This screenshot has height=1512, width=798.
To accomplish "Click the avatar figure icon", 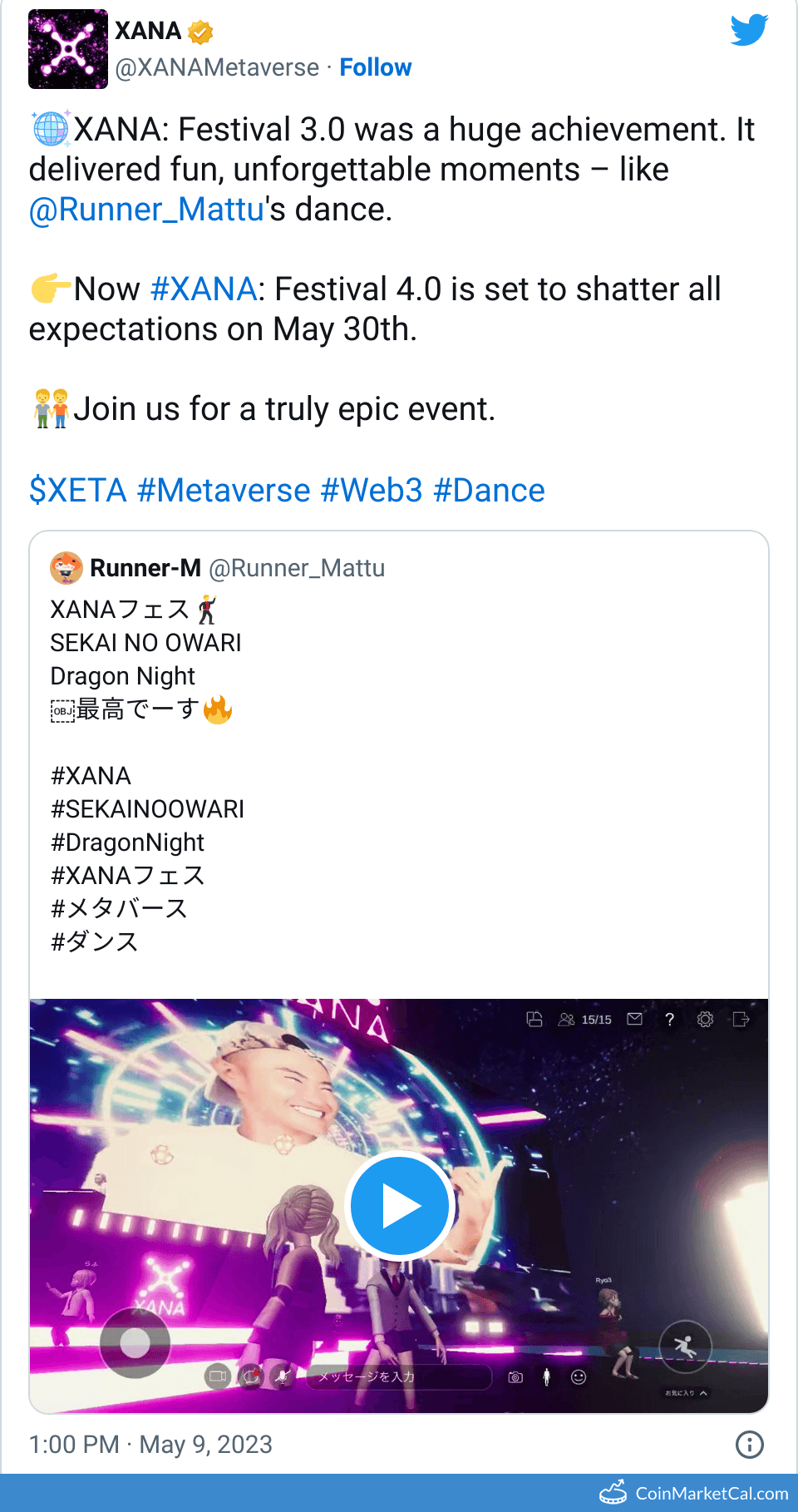I will pos(546,1377).
